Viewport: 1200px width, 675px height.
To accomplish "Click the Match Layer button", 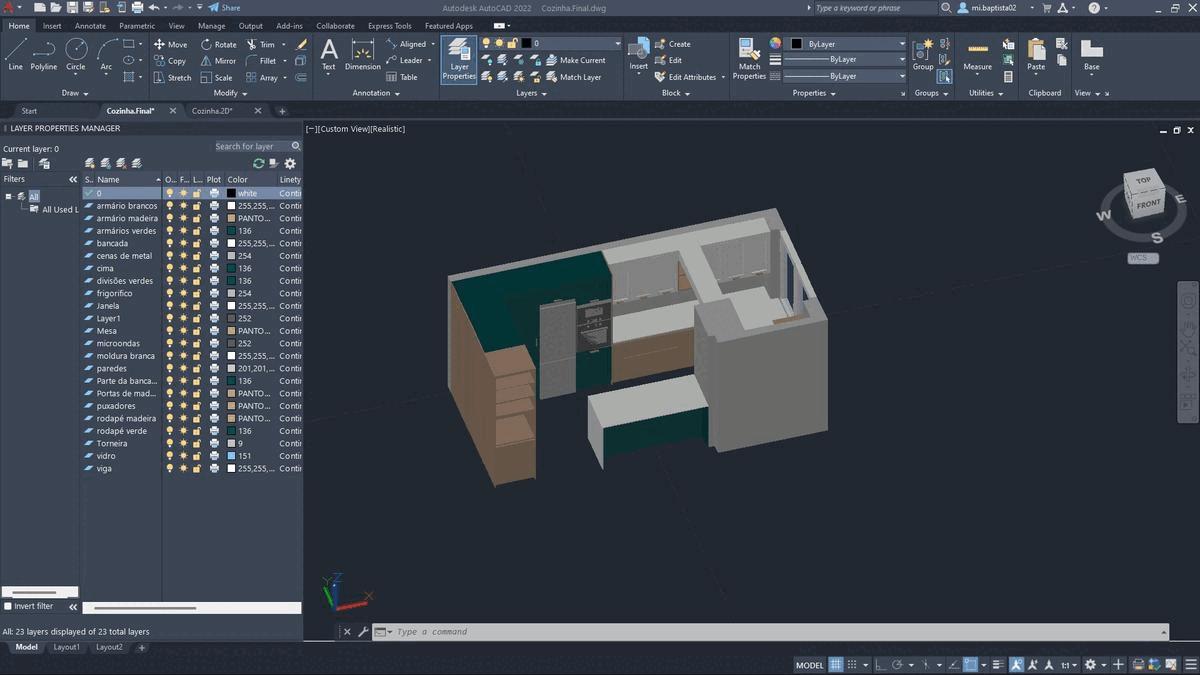I will (x=574, y=77).
